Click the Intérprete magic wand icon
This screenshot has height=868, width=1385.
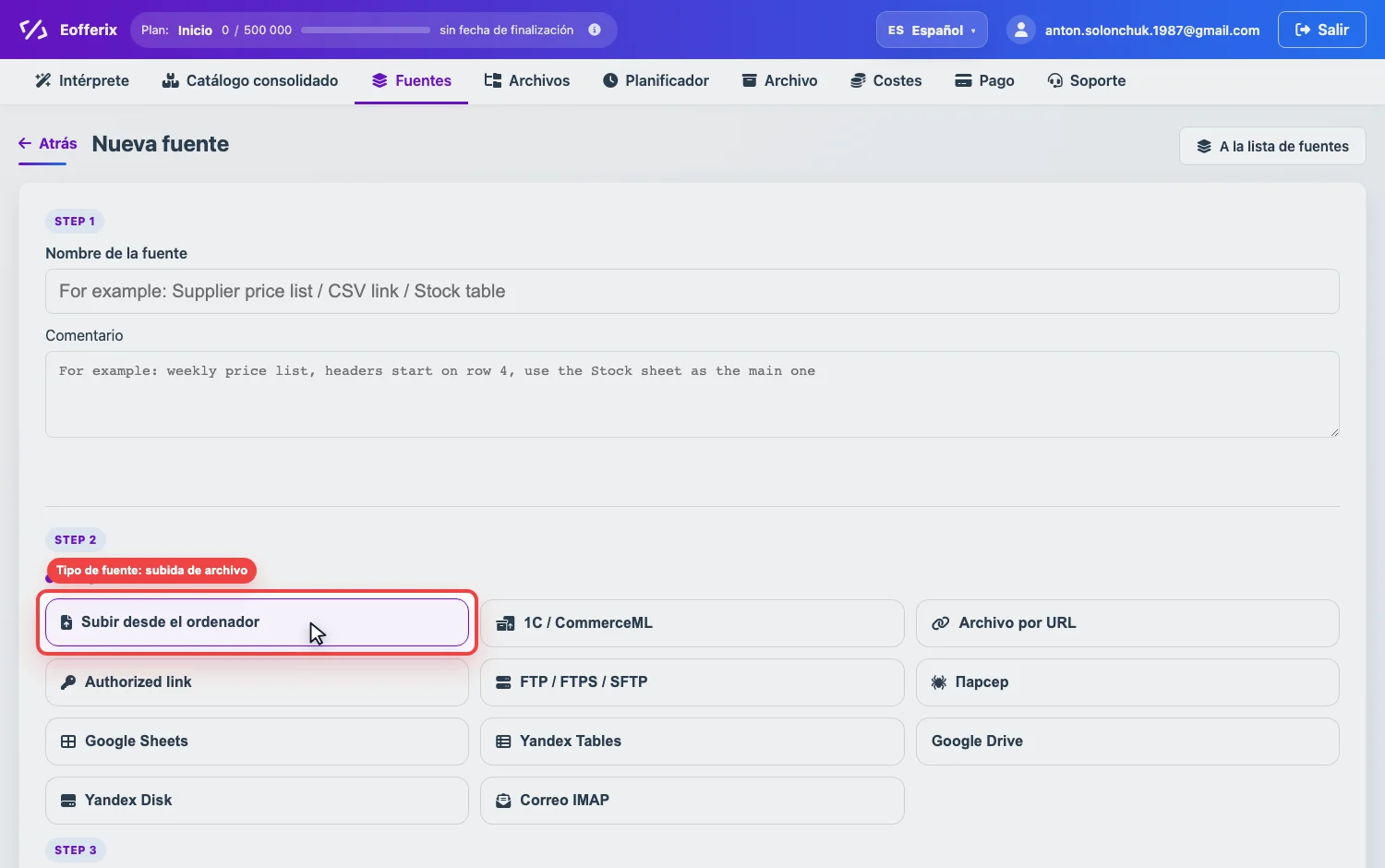tap(43, 80)
